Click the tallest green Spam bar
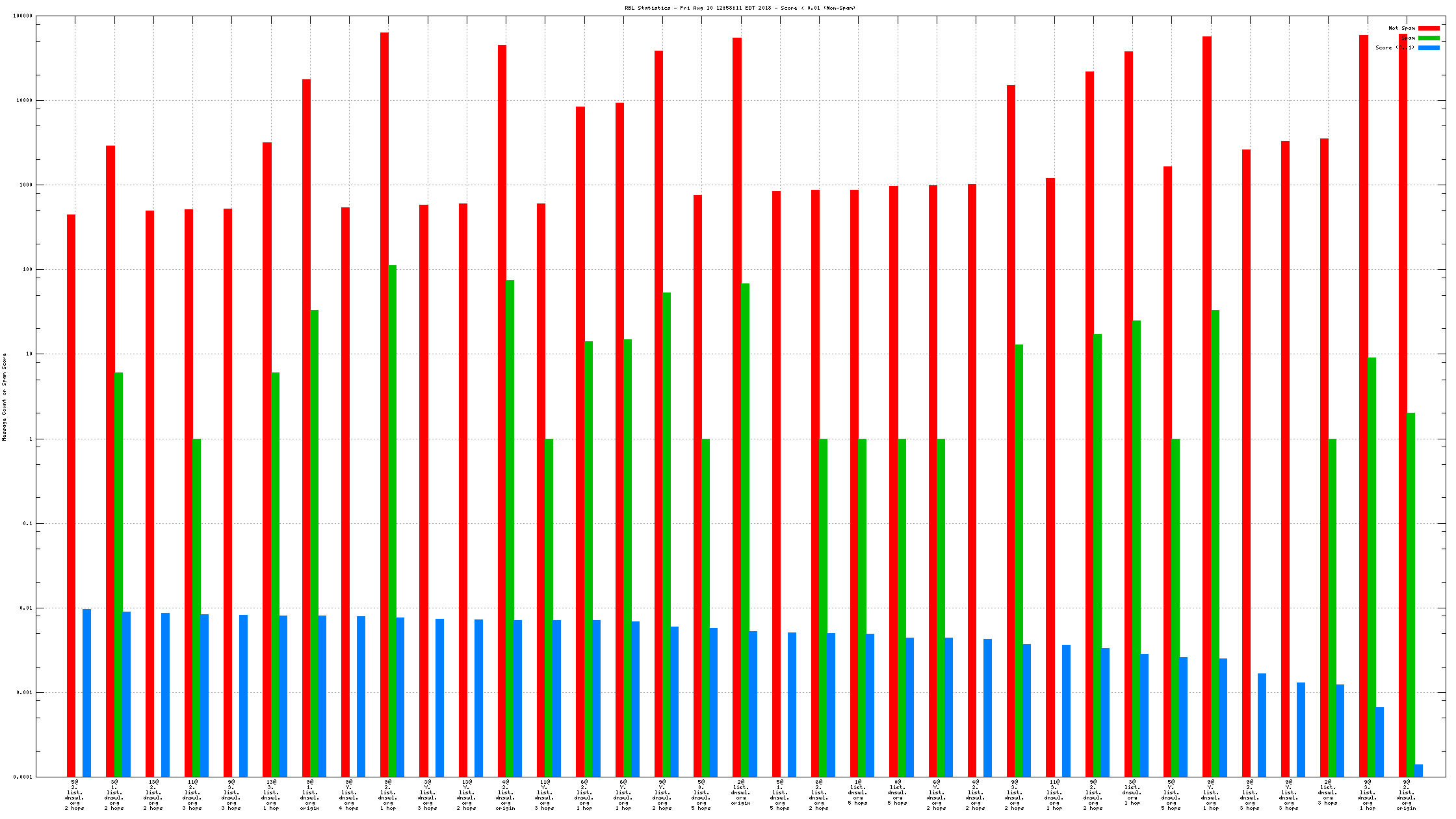This screenshot has height=819, width=1456. coord(393,520)
